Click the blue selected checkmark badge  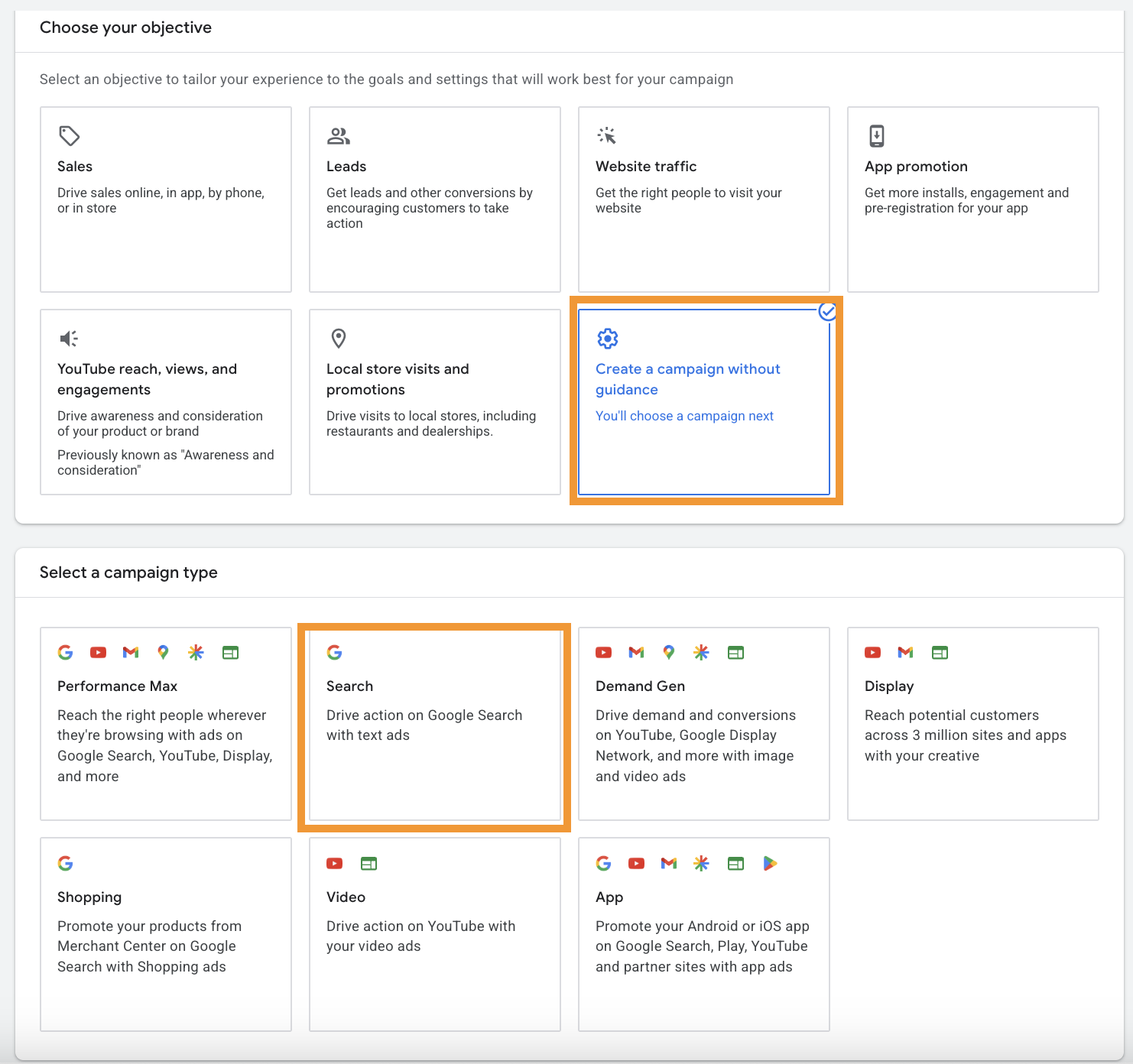[x=827, y=312]
